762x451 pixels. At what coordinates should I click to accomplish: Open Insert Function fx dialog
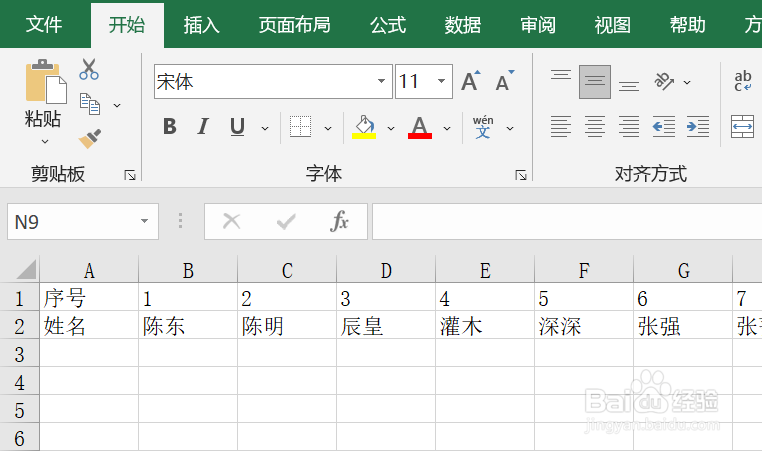pyautogui.click(x=340, y=222)
